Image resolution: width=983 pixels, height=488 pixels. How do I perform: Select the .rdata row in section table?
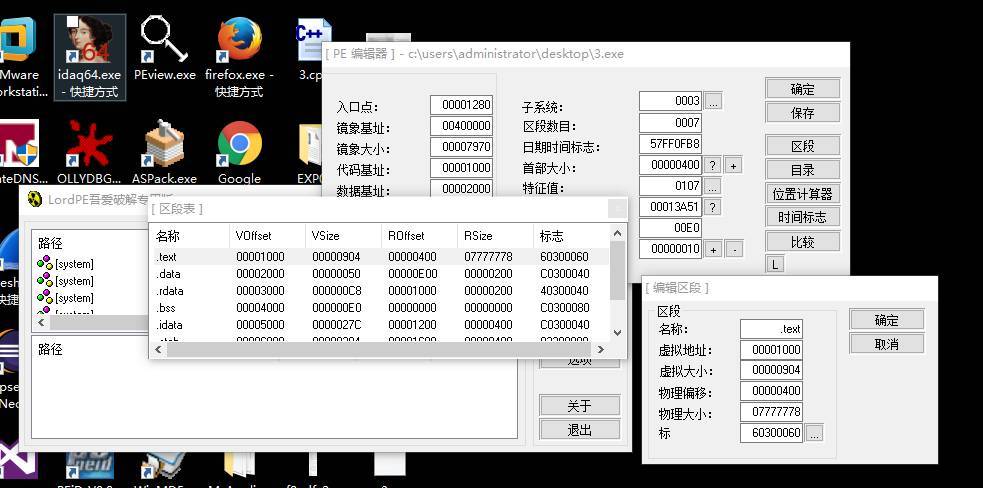tap(380, 290)
